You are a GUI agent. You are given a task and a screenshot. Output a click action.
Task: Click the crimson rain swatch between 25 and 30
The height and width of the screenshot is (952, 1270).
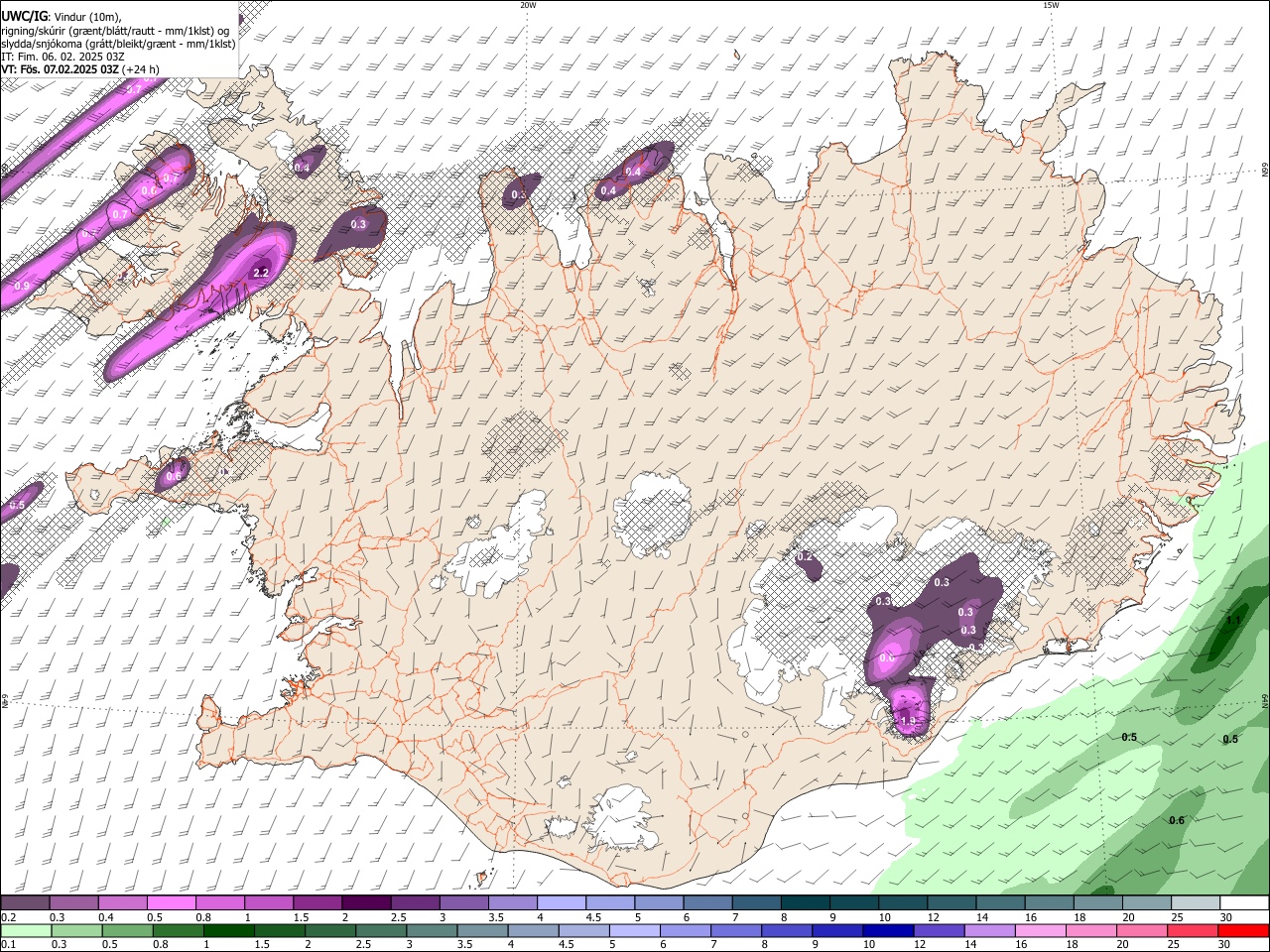click(x=1192, y=931)
